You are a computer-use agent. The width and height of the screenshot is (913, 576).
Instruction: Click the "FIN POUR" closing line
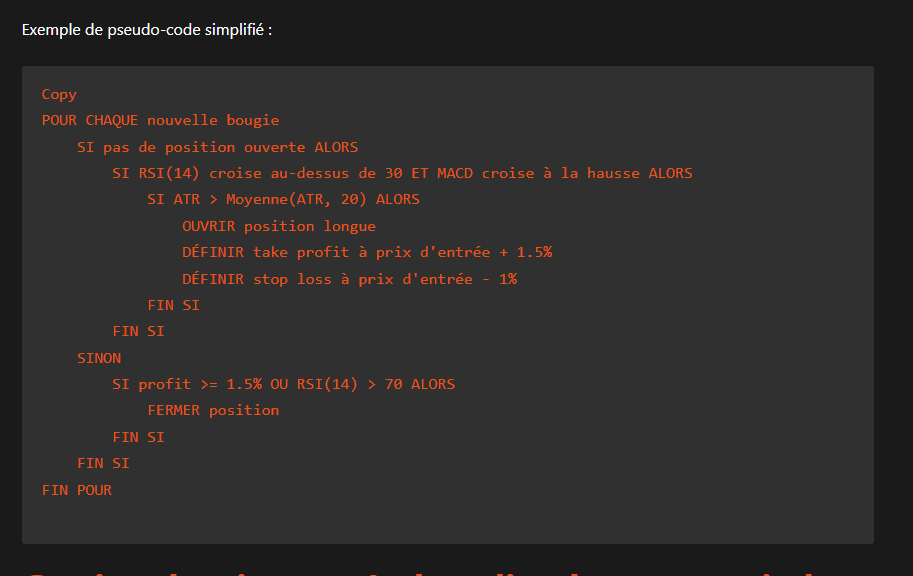(x=77, y=490)
